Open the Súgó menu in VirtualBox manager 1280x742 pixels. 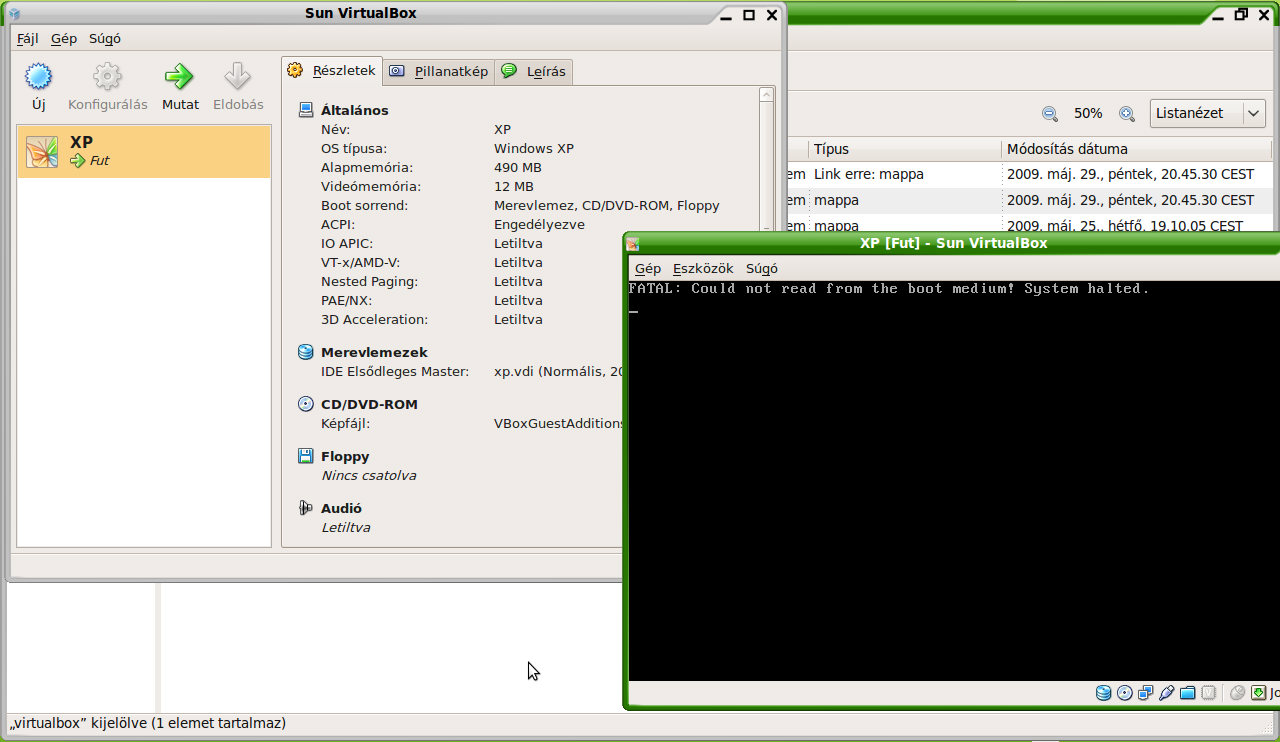pyautogui.click(x=105, y=39)
